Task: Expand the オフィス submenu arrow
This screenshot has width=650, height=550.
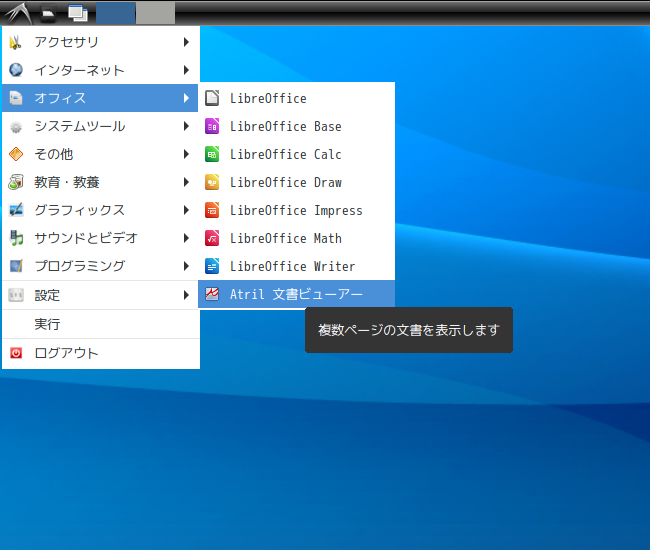Action: point(187,98)
